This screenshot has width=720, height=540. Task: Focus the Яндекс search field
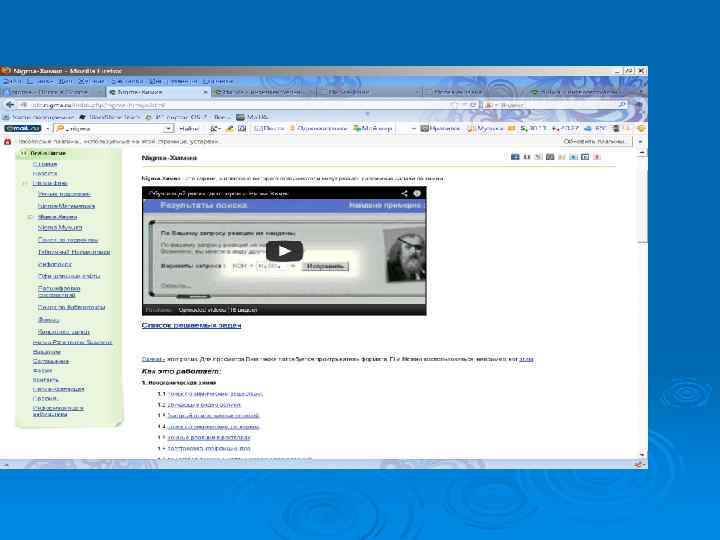coord(554,105)
